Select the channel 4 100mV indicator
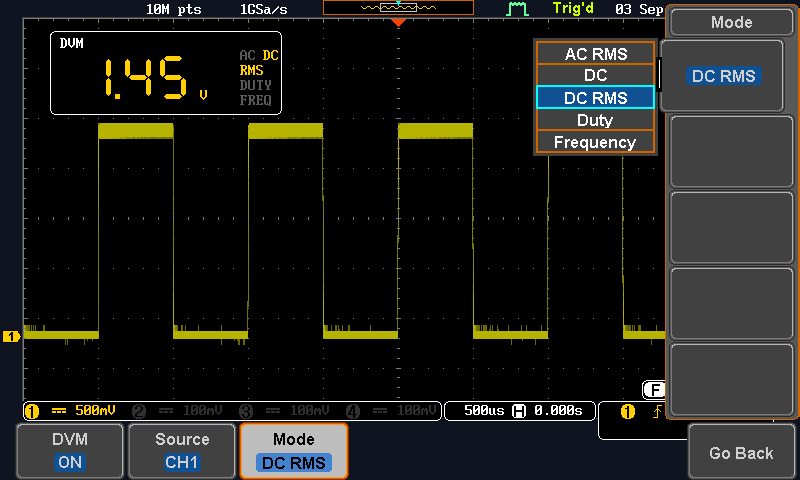The width and height of the screenshot is (800, 480). [x=391, y=410]
